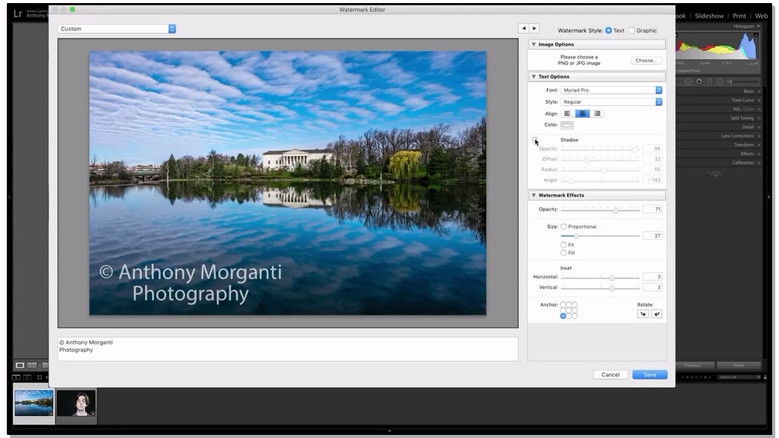779x438 pixels.
Task: Collapse the Watermark Effects section
Action: coord(533,195)
